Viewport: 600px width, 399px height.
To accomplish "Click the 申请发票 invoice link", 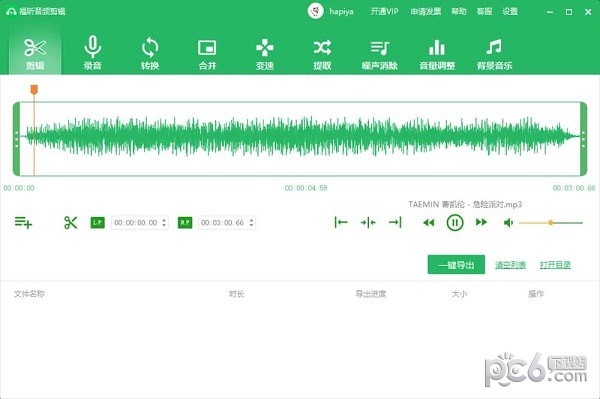I will 426,11.
